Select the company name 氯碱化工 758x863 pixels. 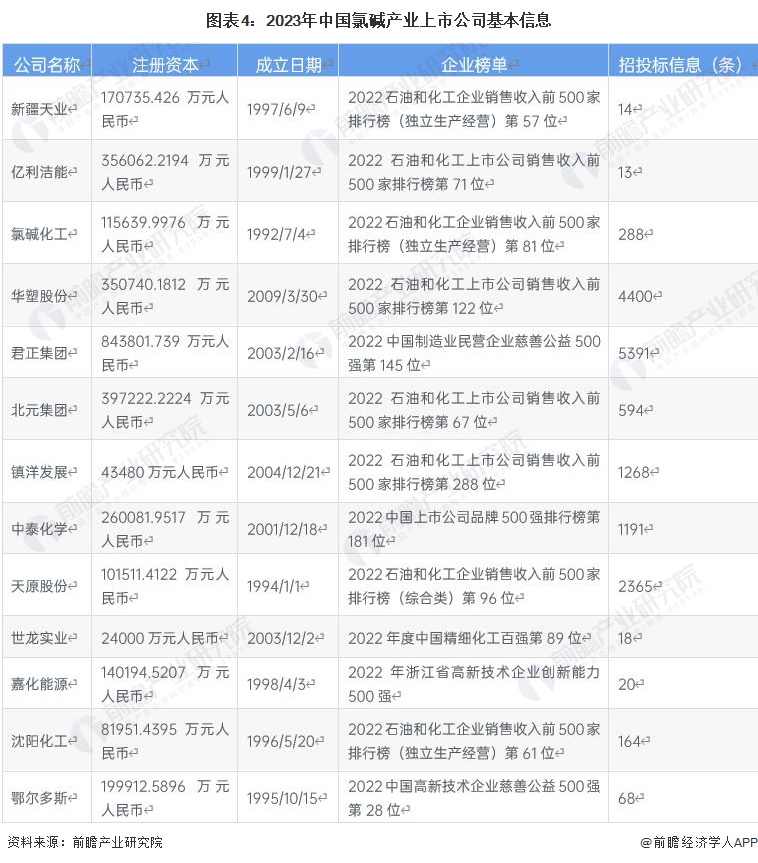(x=39, y=234)
